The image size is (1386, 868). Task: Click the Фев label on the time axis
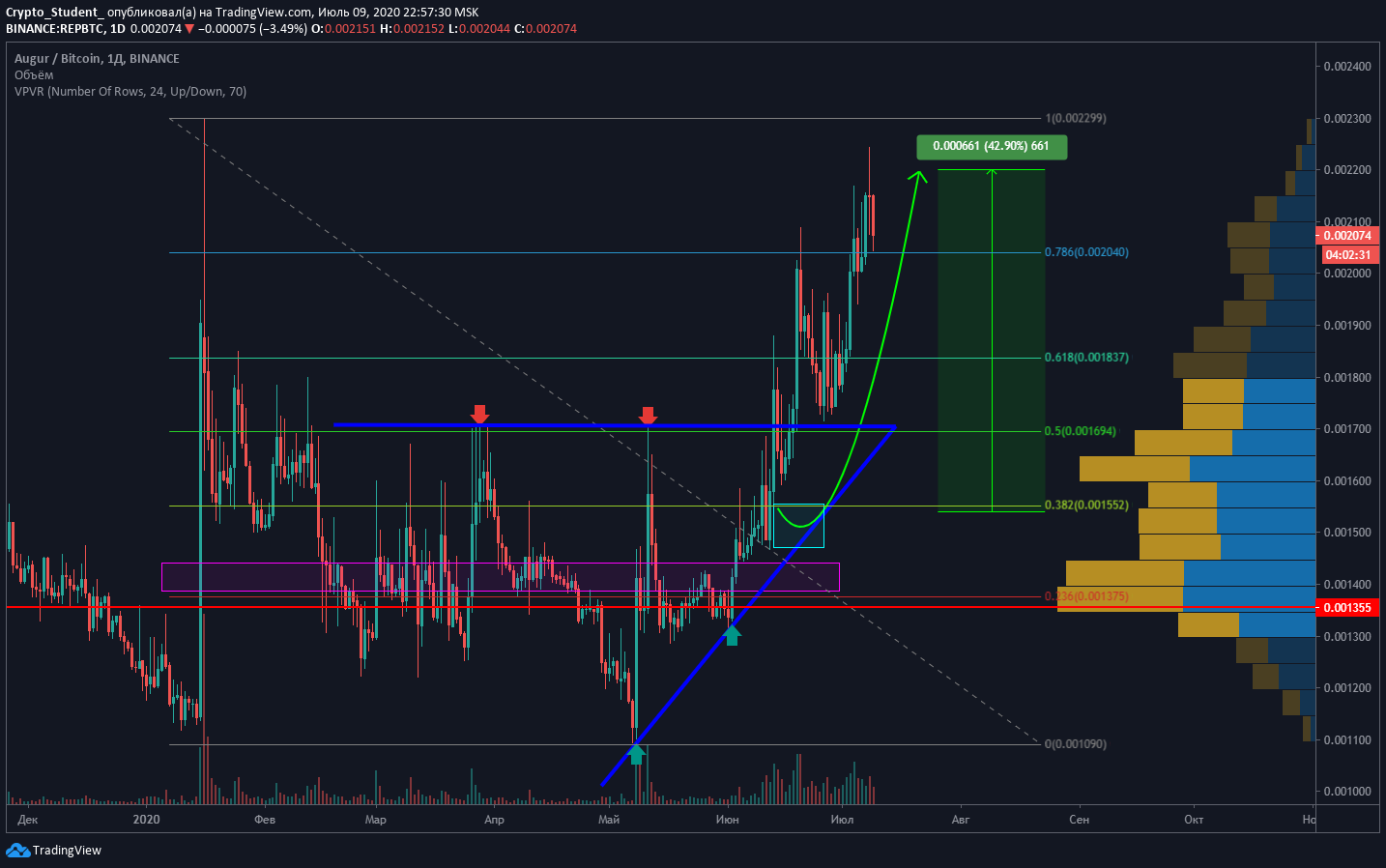tap(265, 820)
